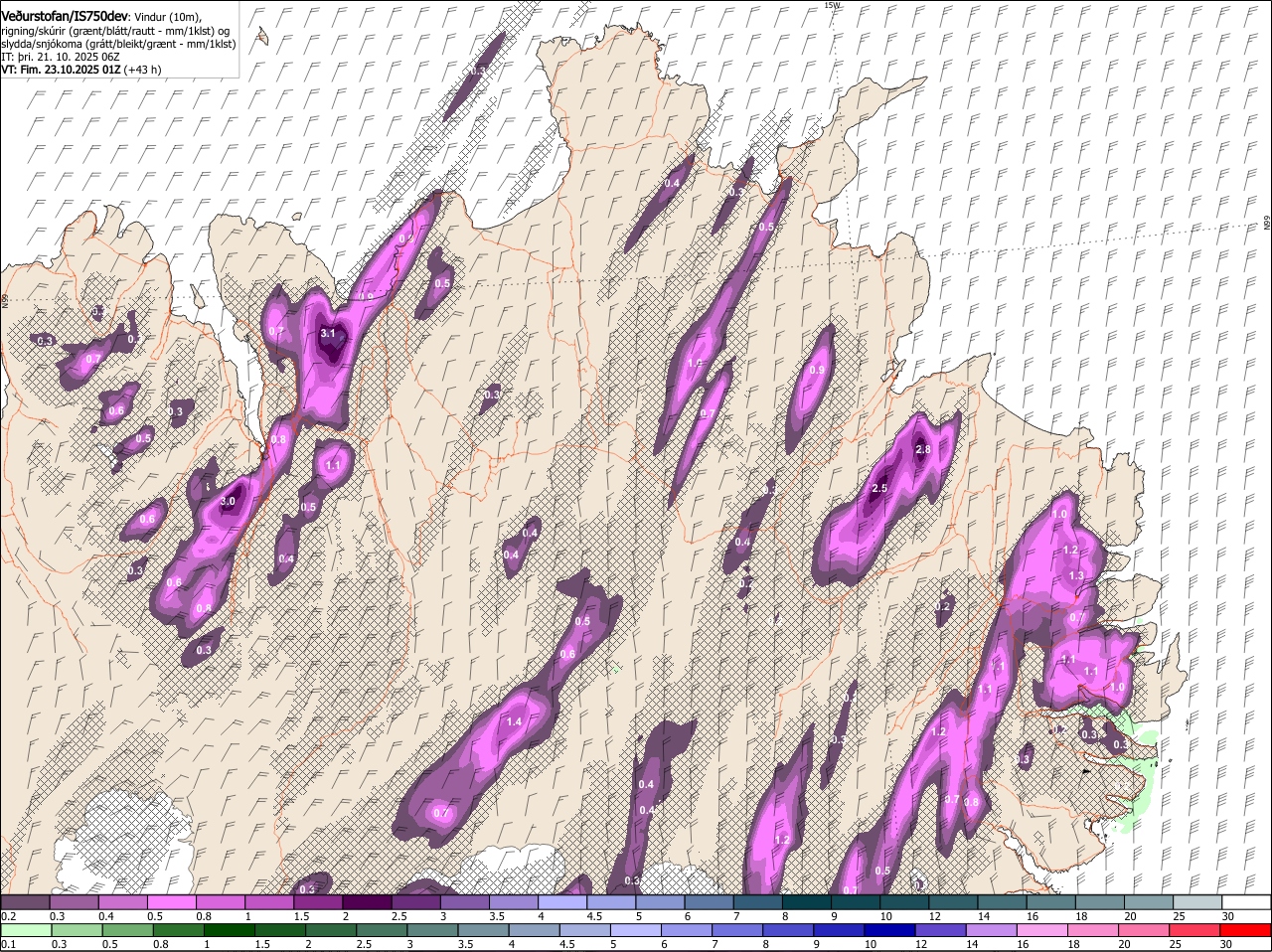Click the 12 label in the top legend row

coord(933,915)
